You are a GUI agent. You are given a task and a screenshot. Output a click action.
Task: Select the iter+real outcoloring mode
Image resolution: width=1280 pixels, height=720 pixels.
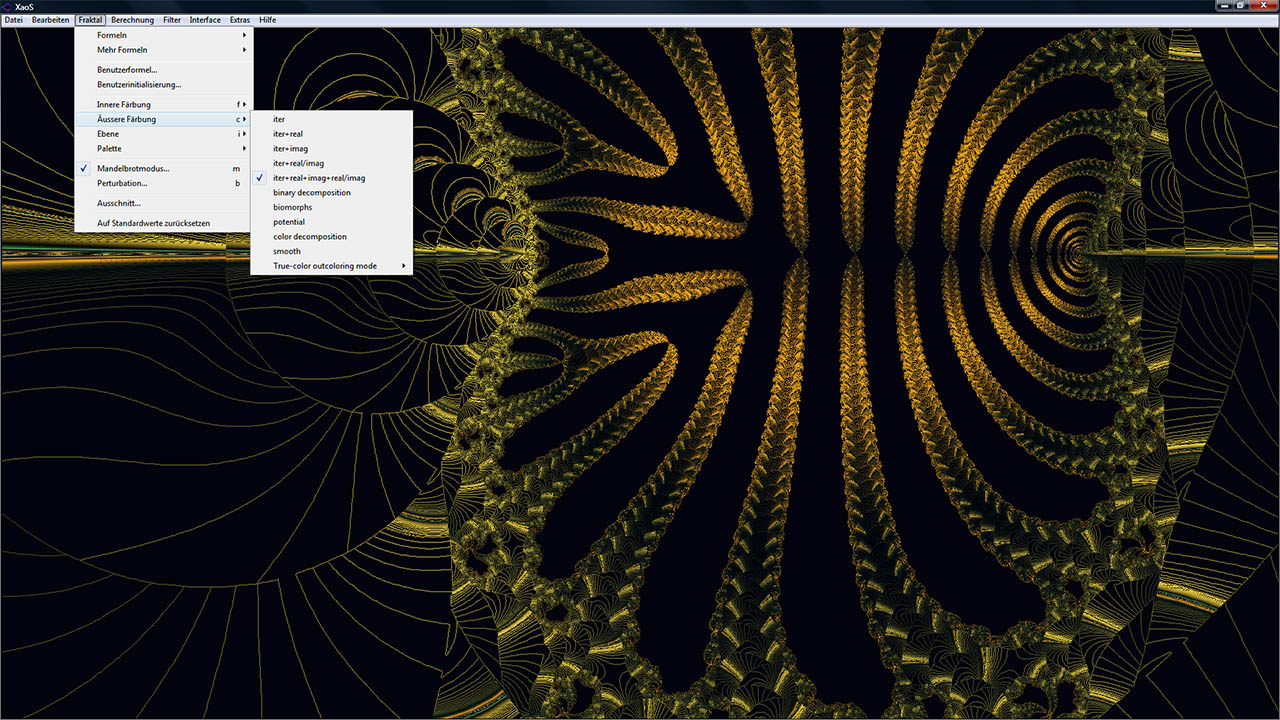point(331,134)
